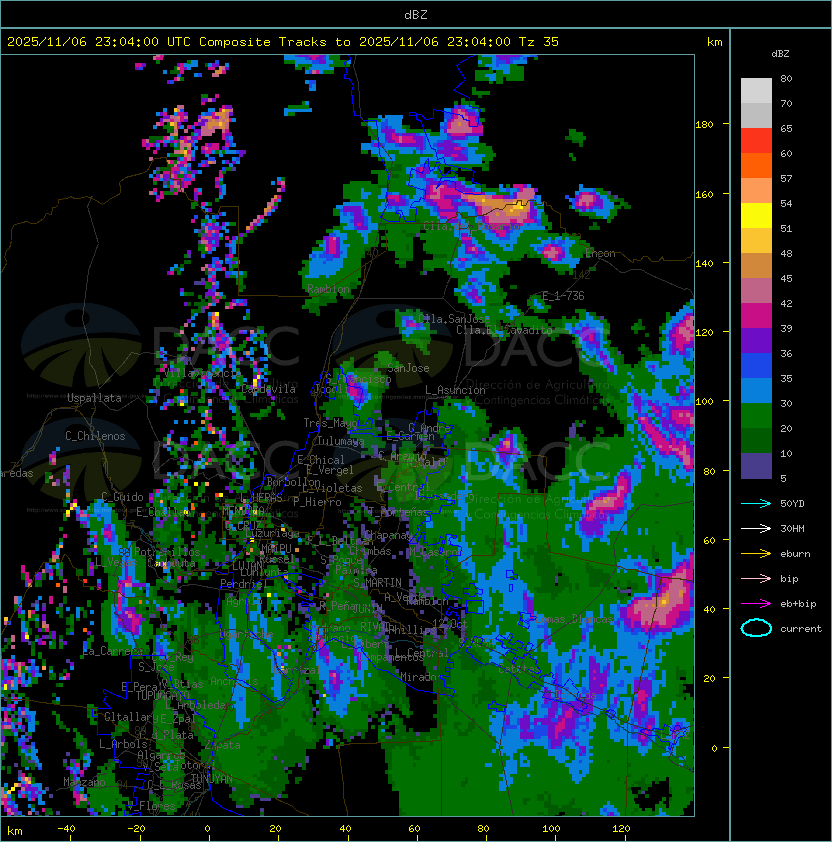The width and height of the screenshot is (832, 842).
Task: Click the Rambion label on the map
Action: pos(328,289)
